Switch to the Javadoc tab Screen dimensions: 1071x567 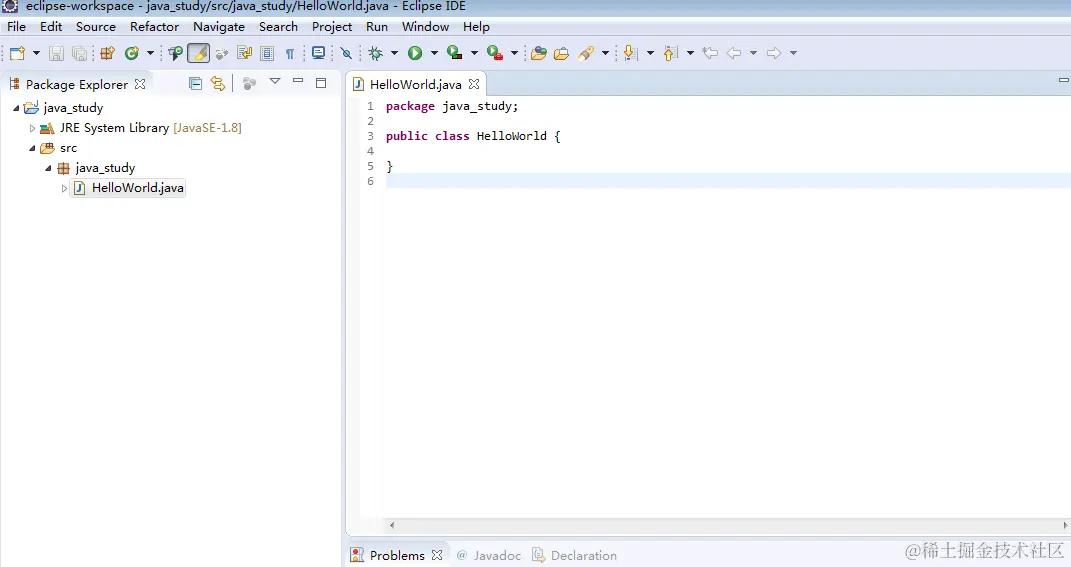488,555
